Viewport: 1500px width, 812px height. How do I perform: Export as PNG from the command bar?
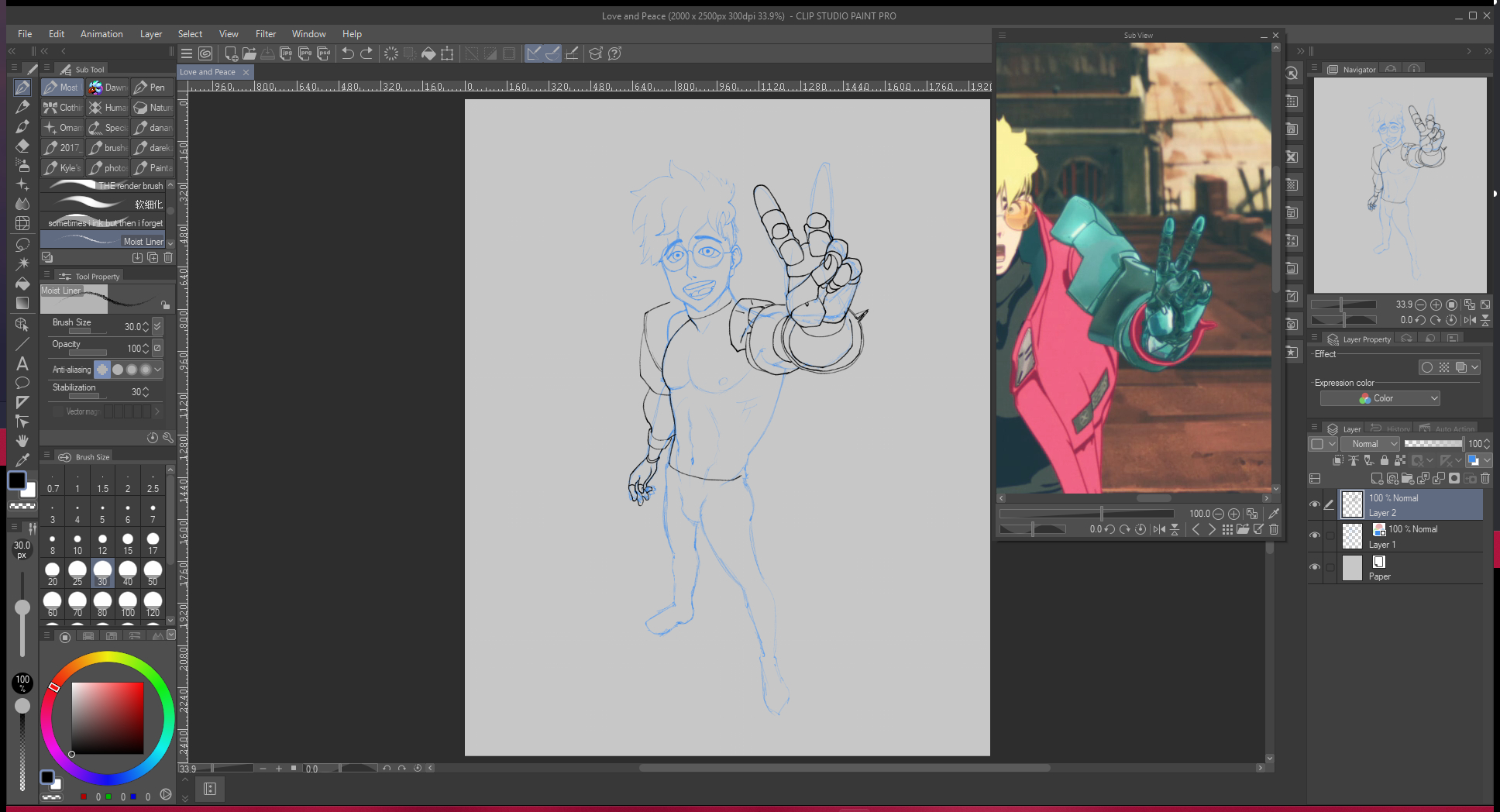(x=305, y=53)
